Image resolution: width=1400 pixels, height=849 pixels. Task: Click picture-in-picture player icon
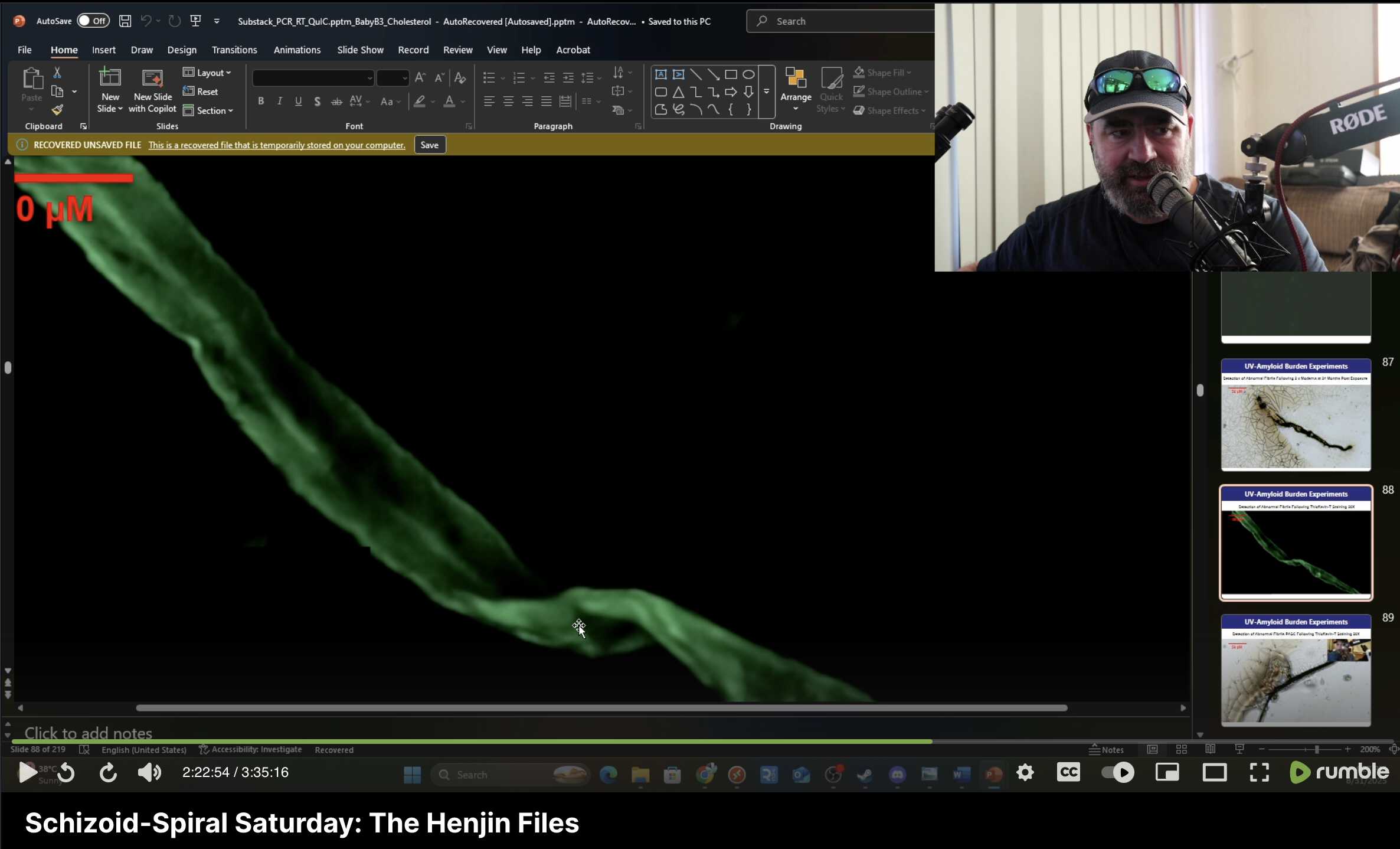click(x=1167, y=772)
